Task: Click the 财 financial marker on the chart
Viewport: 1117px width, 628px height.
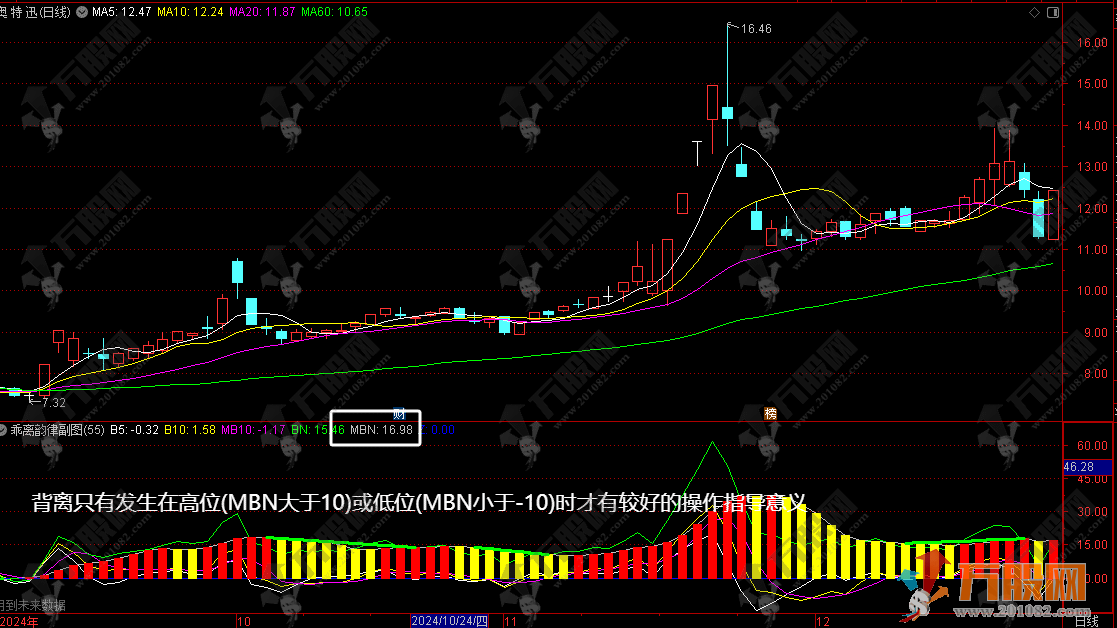Action: (x=399, y=414)
